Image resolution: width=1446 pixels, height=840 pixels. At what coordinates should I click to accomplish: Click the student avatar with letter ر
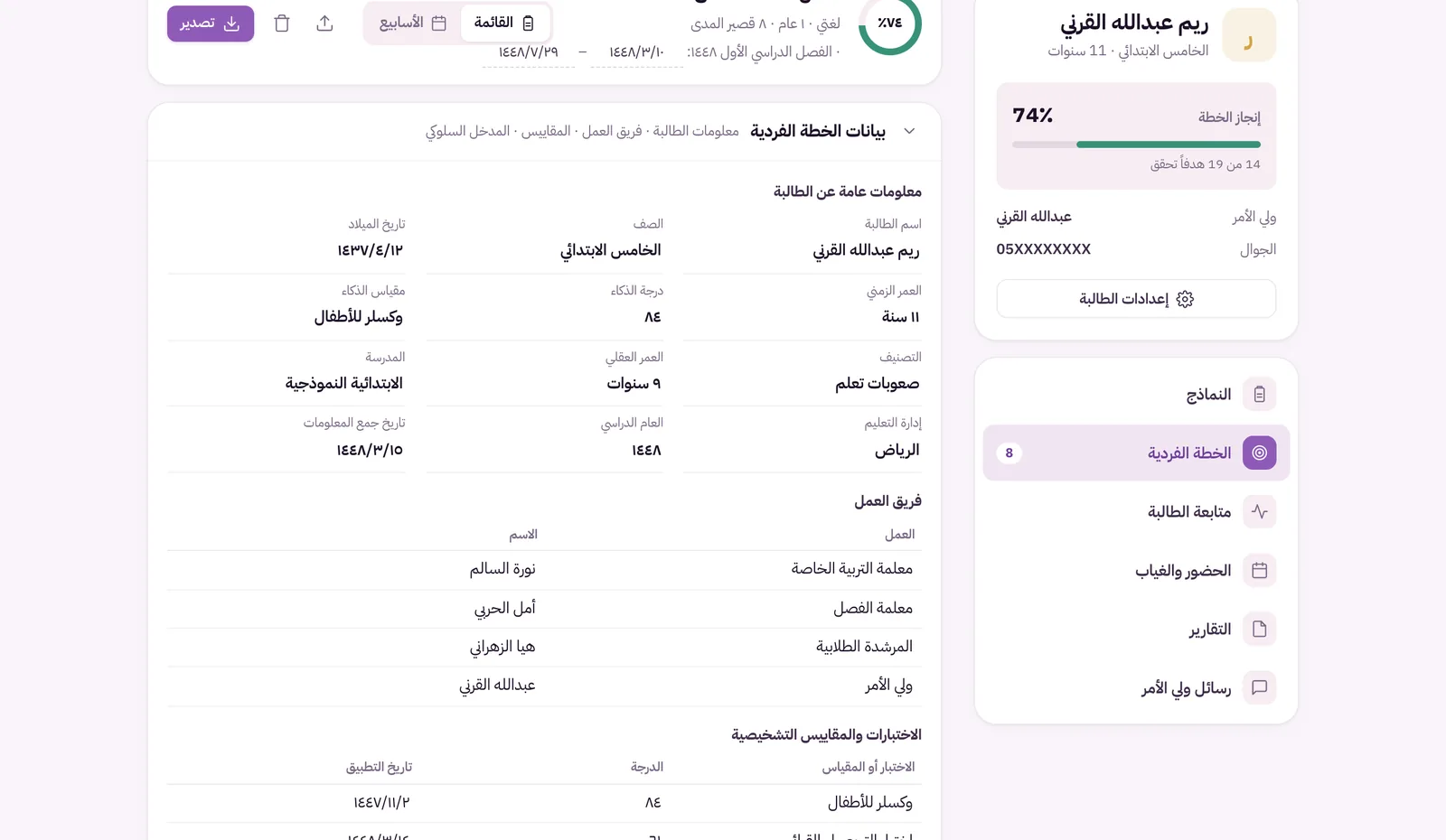1249,35
